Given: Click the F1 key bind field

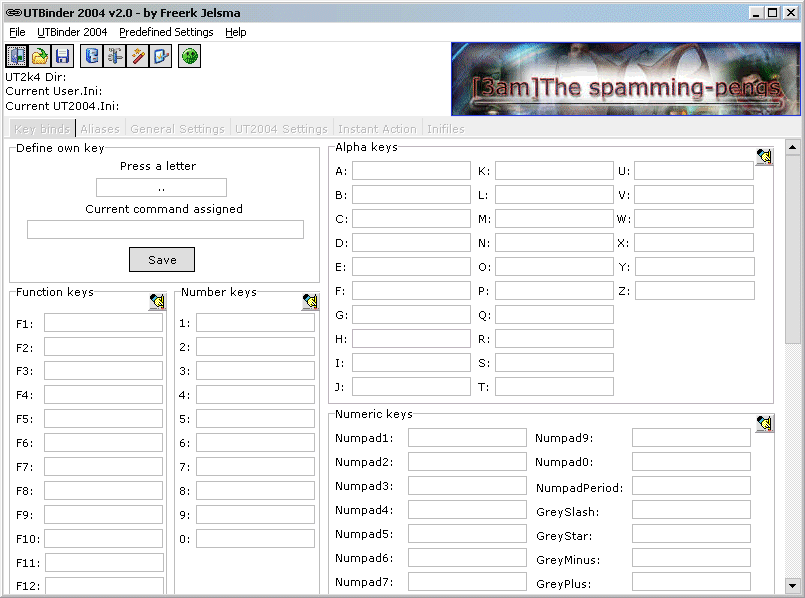Looking at the screenshot, I should (103, 323).
